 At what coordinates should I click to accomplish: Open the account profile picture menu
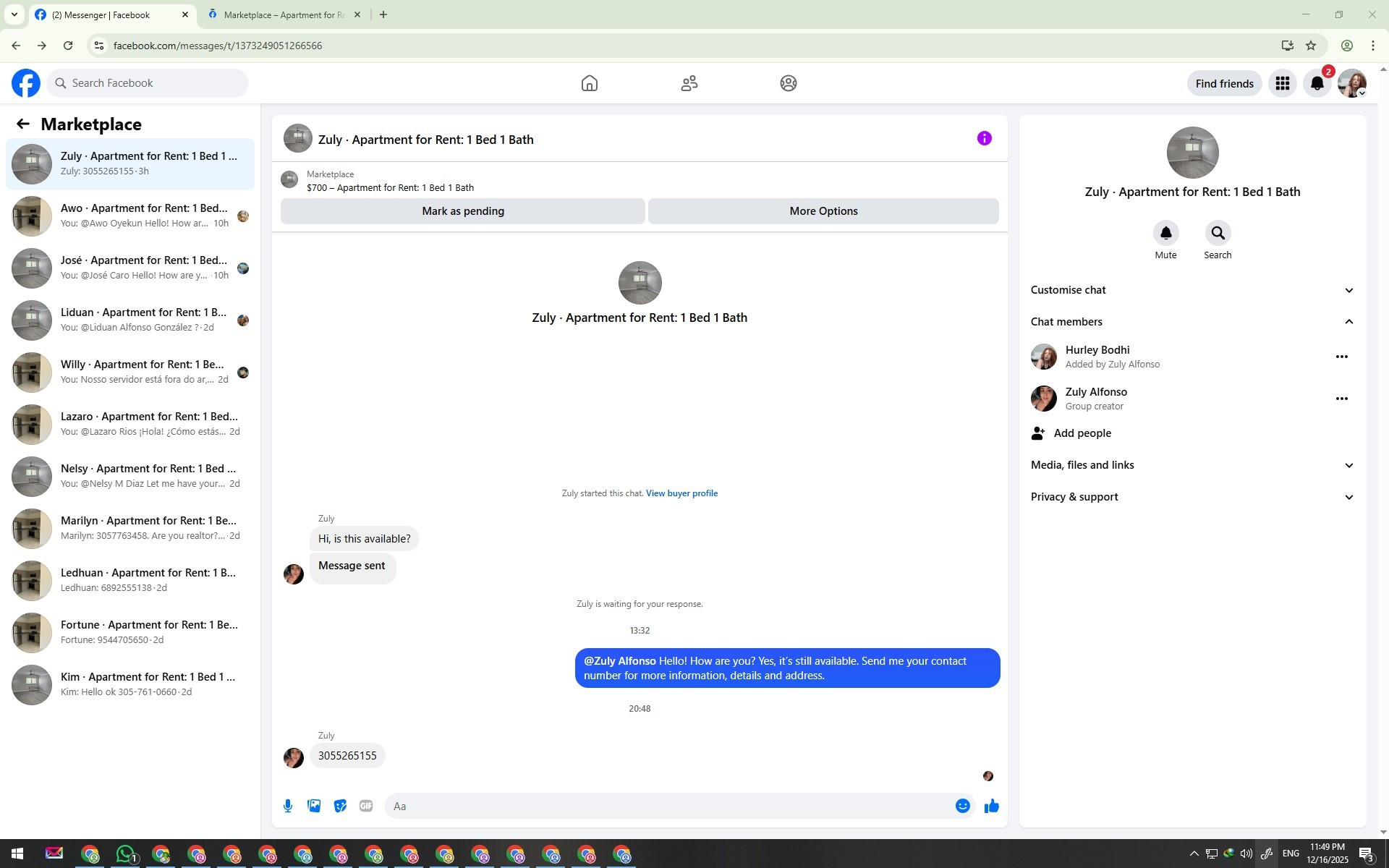click(x=1352, y=83)
